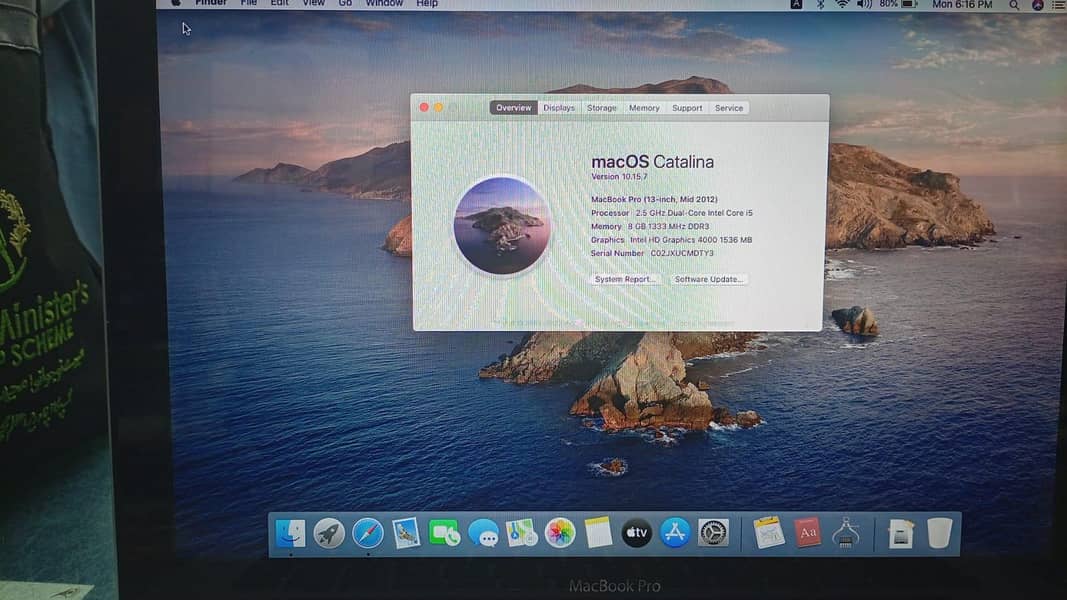
Task: Launch Apple TV from the Dock
Action: point(636,533)
